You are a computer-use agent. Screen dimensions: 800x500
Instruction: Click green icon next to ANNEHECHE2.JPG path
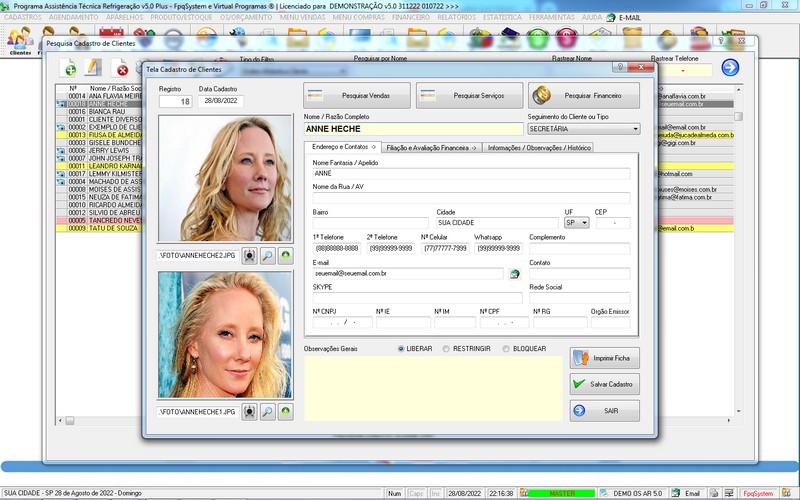pyautogui.click(x=286, y=256)
